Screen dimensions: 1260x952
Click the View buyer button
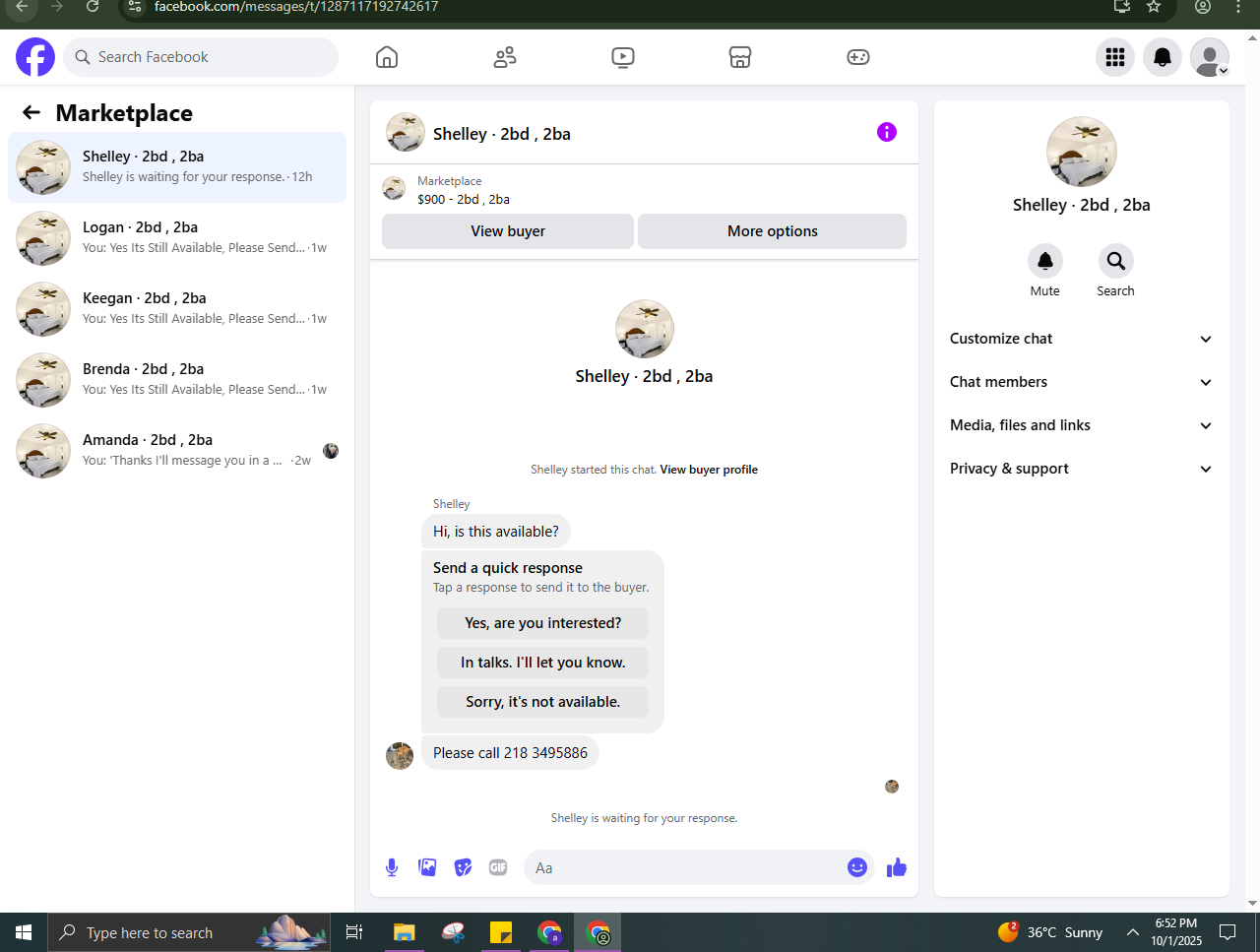tap(508, 231)
